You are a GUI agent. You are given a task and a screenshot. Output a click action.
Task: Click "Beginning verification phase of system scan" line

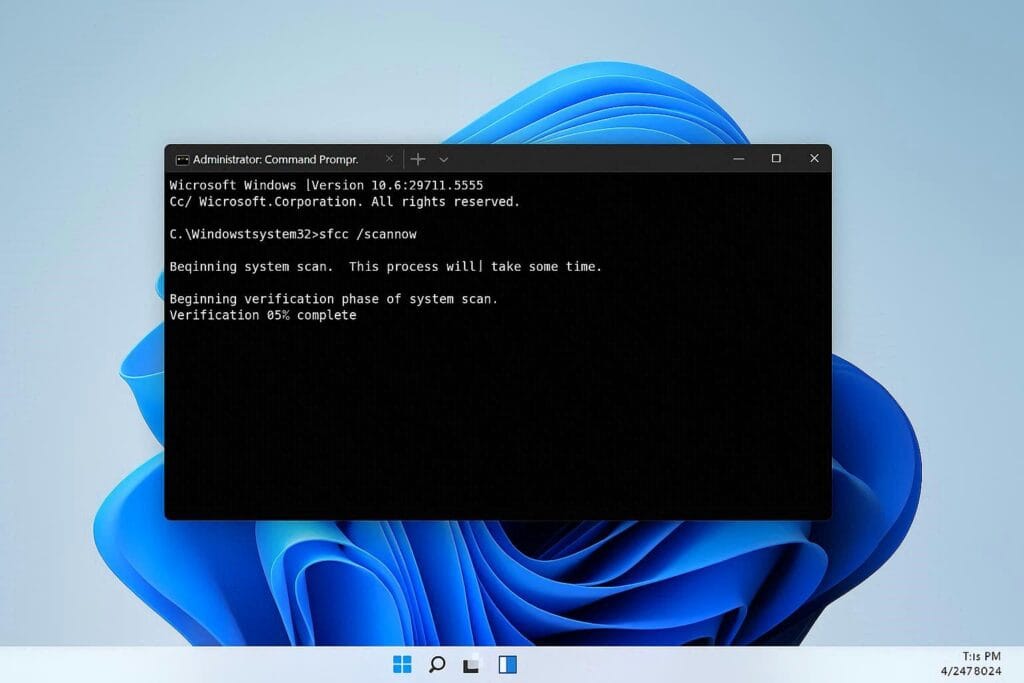pyautogui.click(x=333, y=299)
